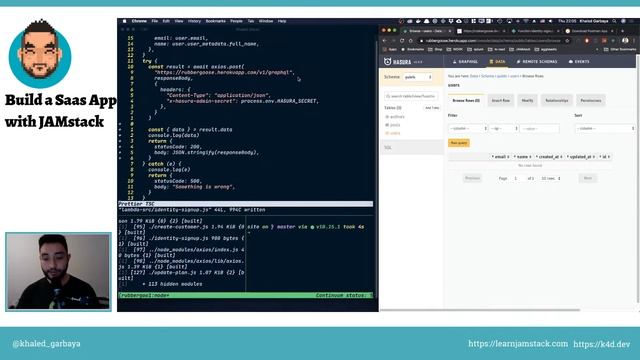Screen dimensions: 640x360
Task: Click the Previous pagination button
Action: pos(472,178)
